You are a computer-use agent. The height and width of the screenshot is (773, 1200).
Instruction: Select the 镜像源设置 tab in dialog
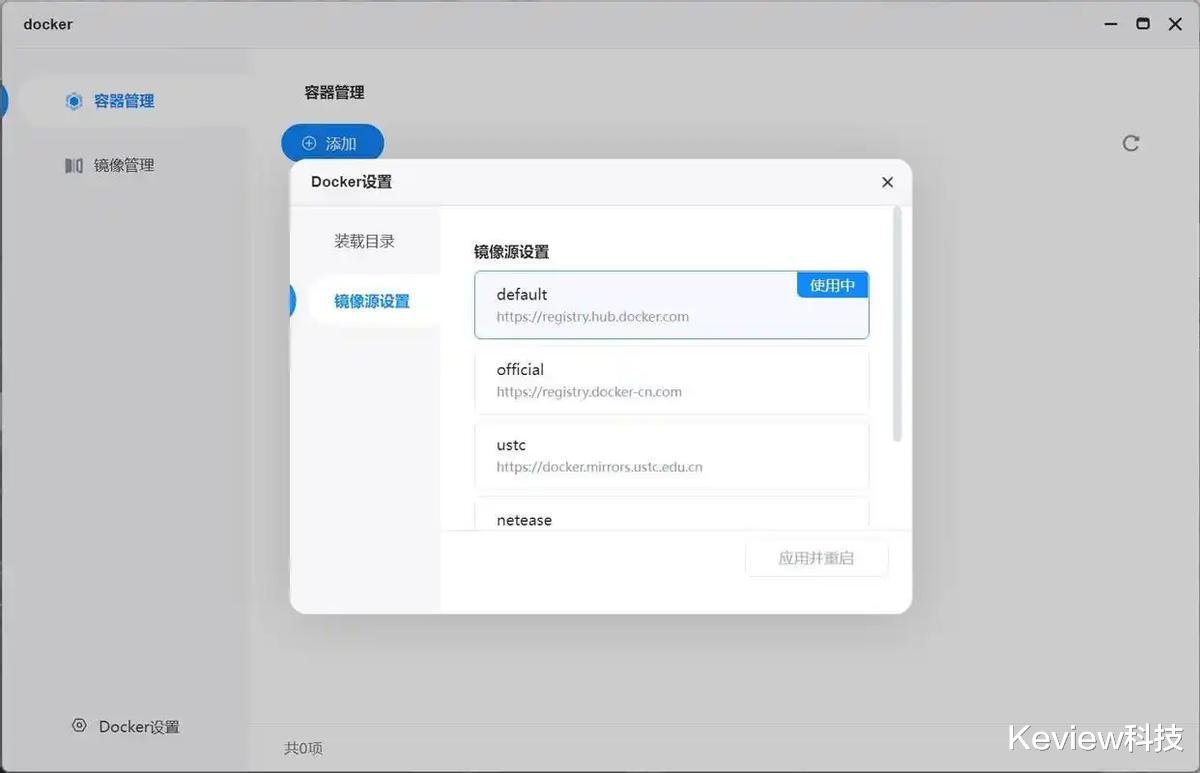point(372,301)
